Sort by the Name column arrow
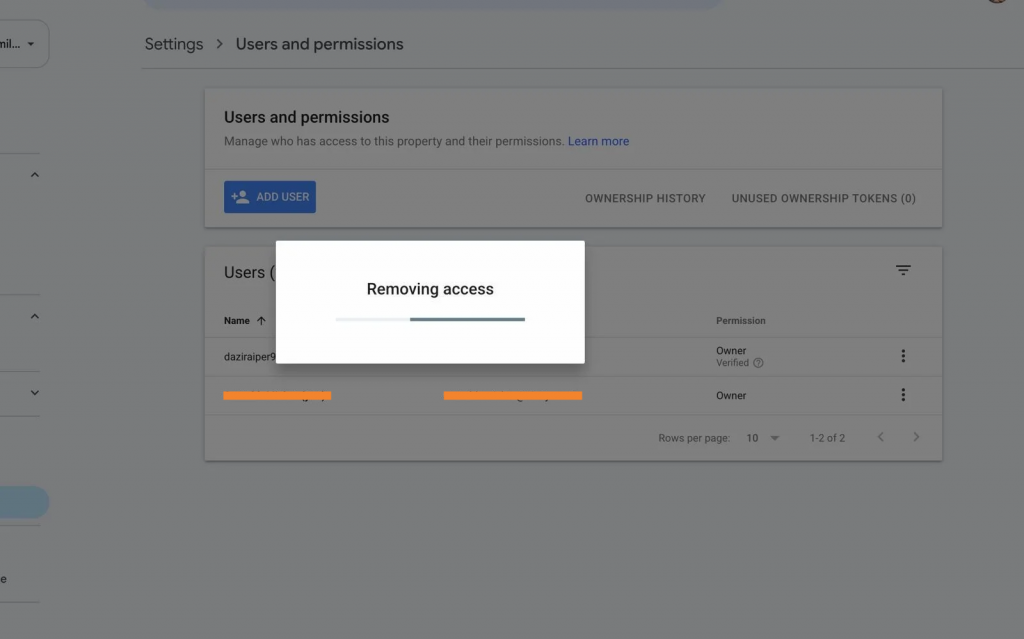The width and height of the screenshot is (1024, 639). click(261, 321)
